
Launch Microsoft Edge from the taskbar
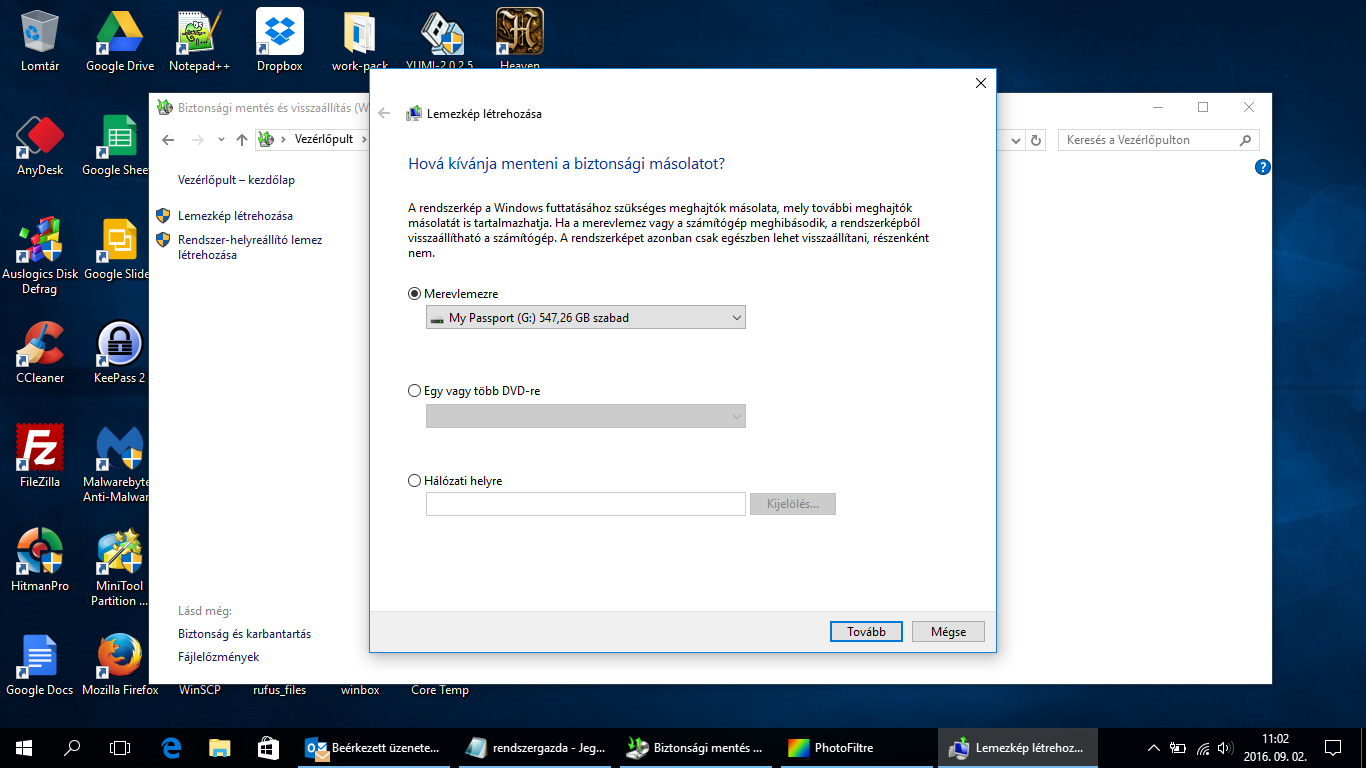point(171,747)
